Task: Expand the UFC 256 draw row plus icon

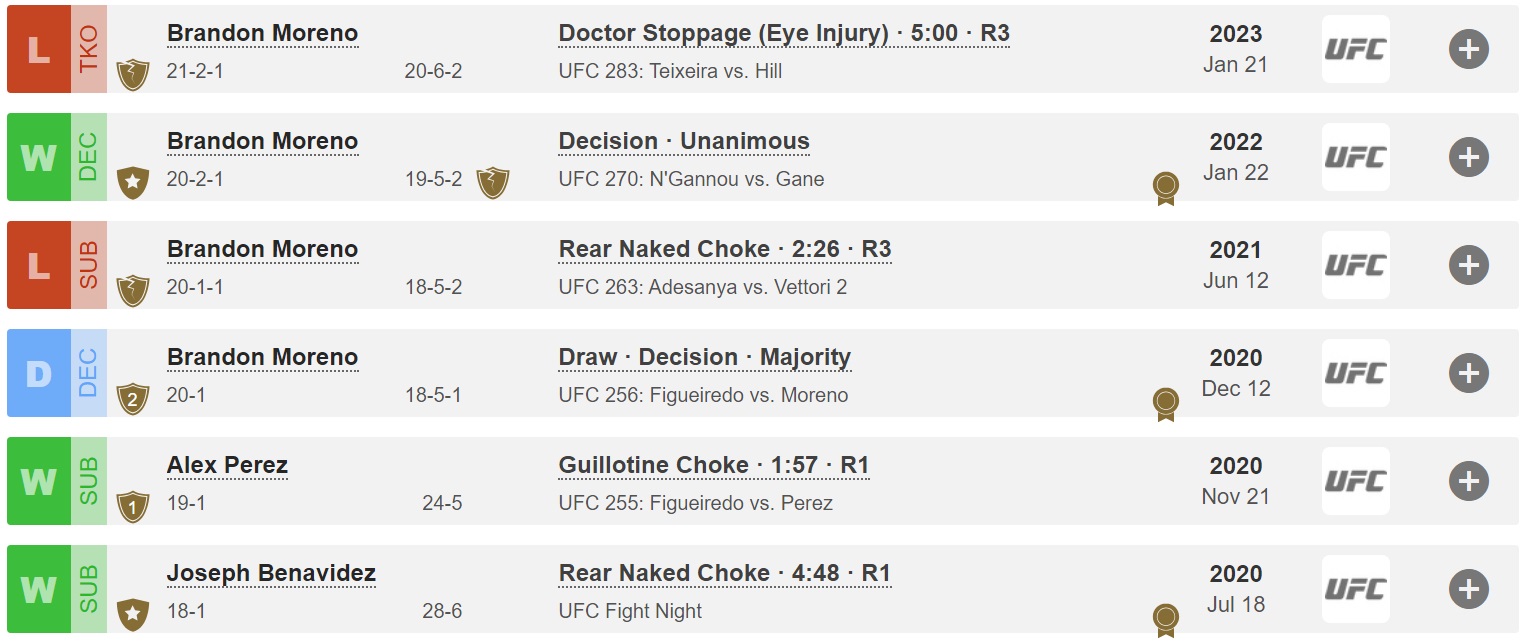Action: tap(1468, 373)
